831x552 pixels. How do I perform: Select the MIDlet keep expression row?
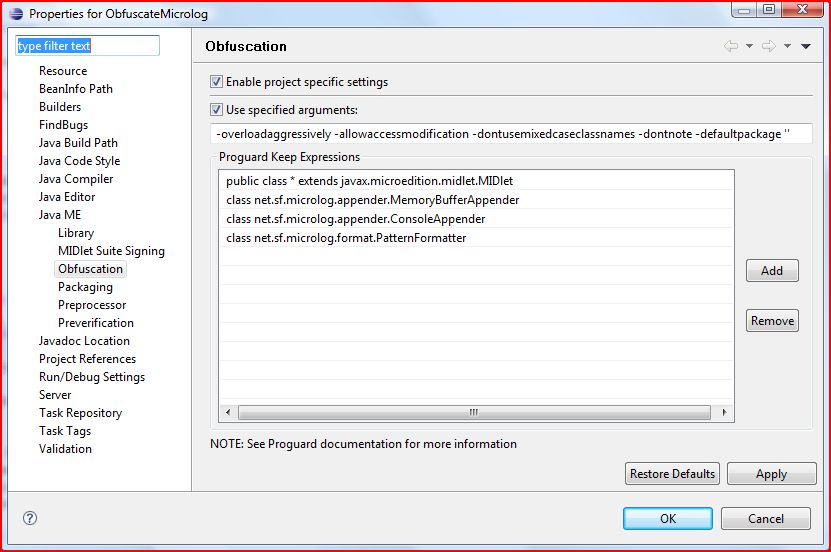click(476, 181)
